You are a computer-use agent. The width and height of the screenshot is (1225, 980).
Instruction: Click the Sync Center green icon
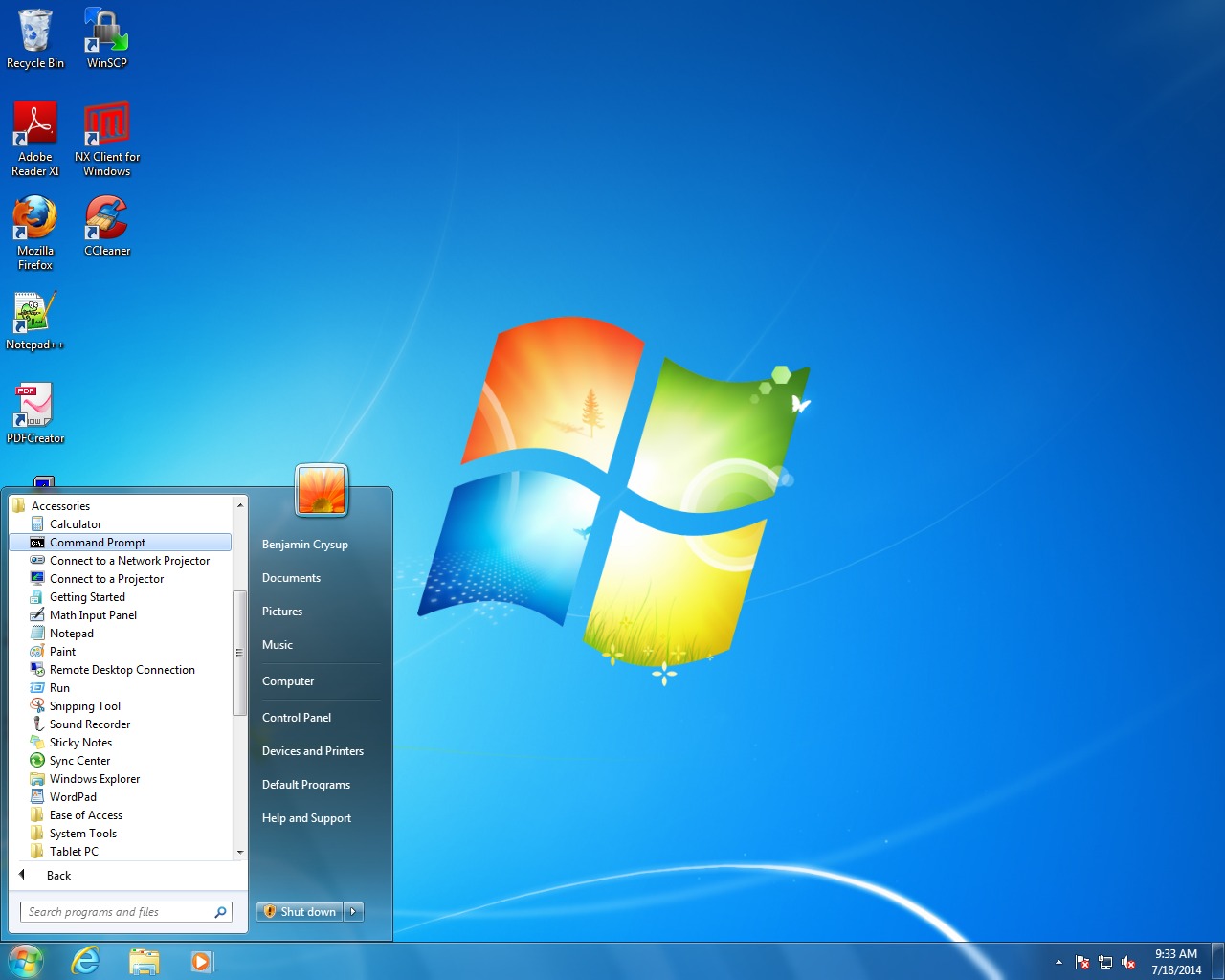(37, 761)
